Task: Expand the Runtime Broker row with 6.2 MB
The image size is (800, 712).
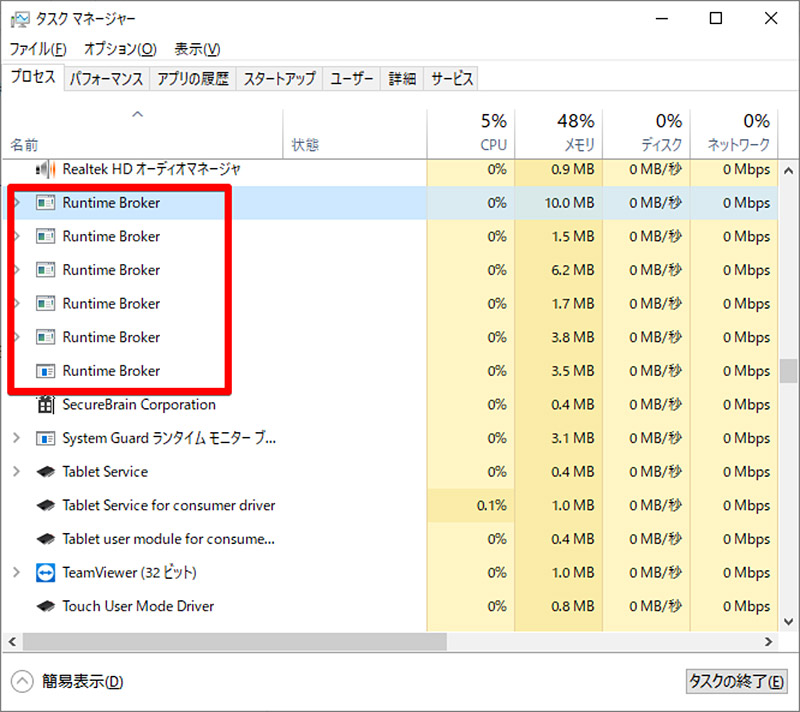Action: (x=17, y=270)
